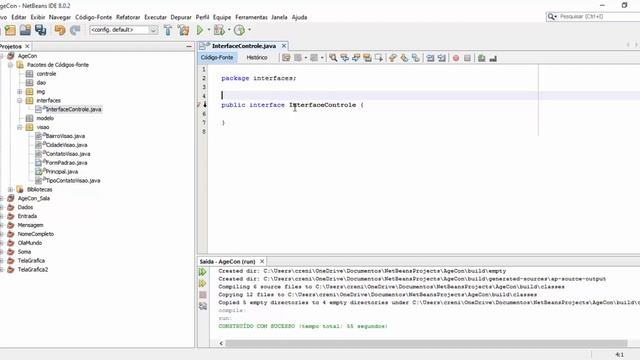Select InterfaceControle.java editor tab

pos(244,46)
